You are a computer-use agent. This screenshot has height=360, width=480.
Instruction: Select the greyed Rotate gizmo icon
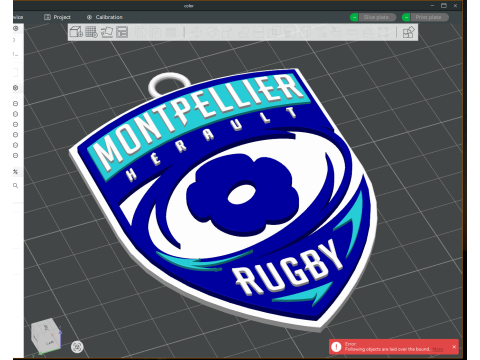tap(213, 32)
